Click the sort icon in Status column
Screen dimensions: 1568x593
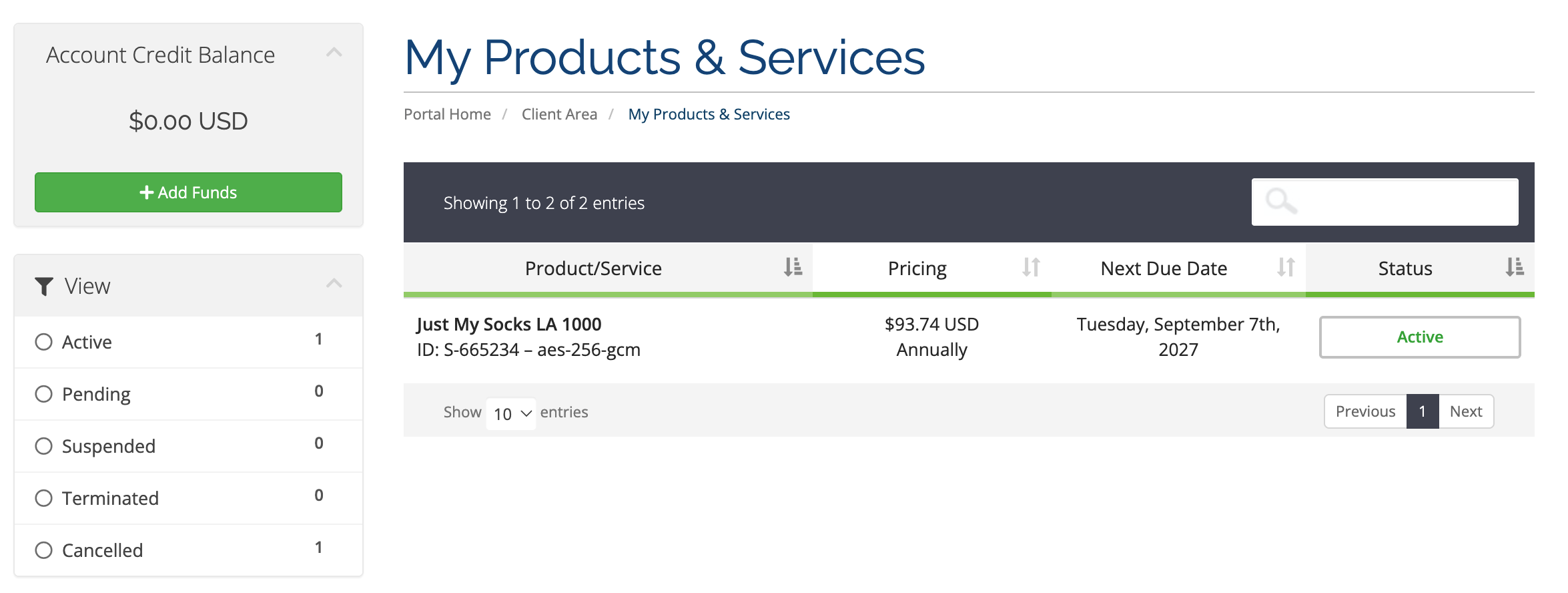[x=1515, y=267]
